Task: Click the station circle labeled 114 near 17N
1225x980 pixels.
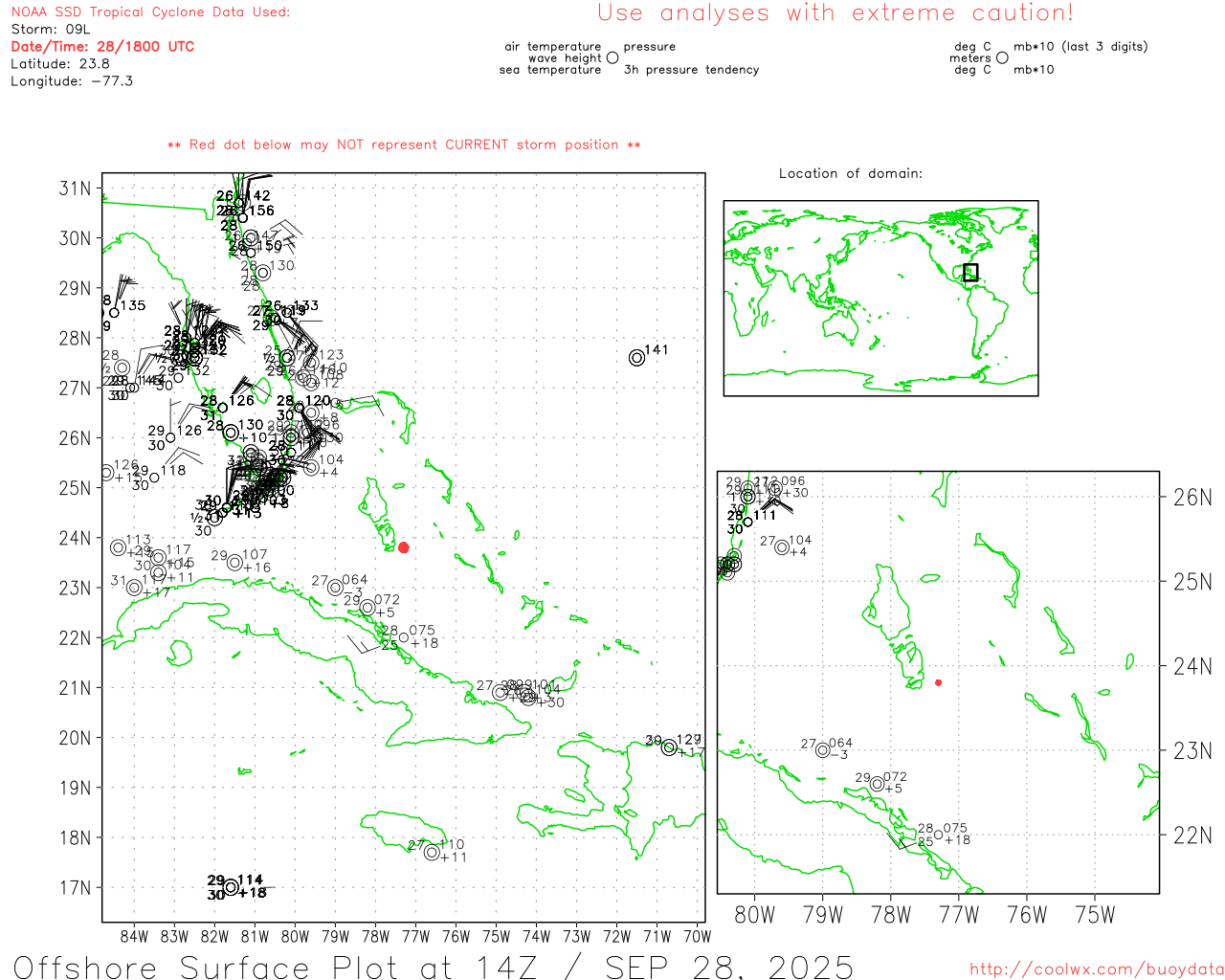Action: pos(231,887)
